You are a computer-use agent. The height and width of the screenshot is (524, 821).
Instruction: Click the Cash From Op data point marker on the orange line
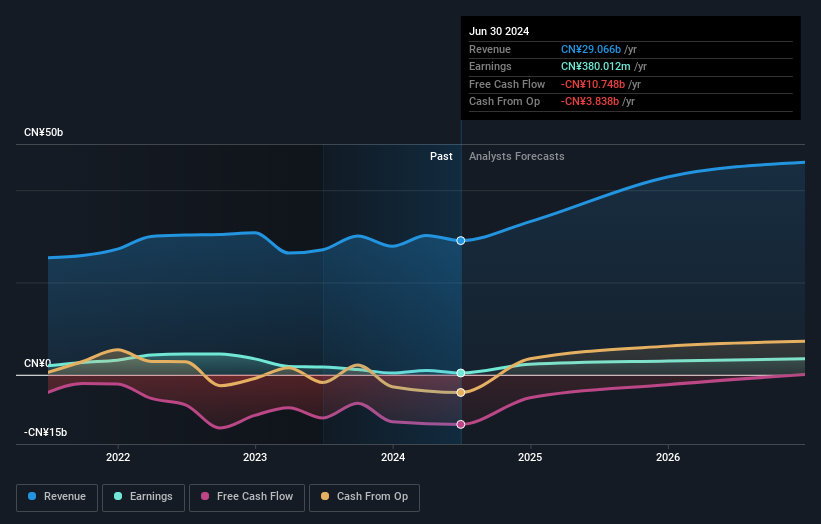(461, 393)
